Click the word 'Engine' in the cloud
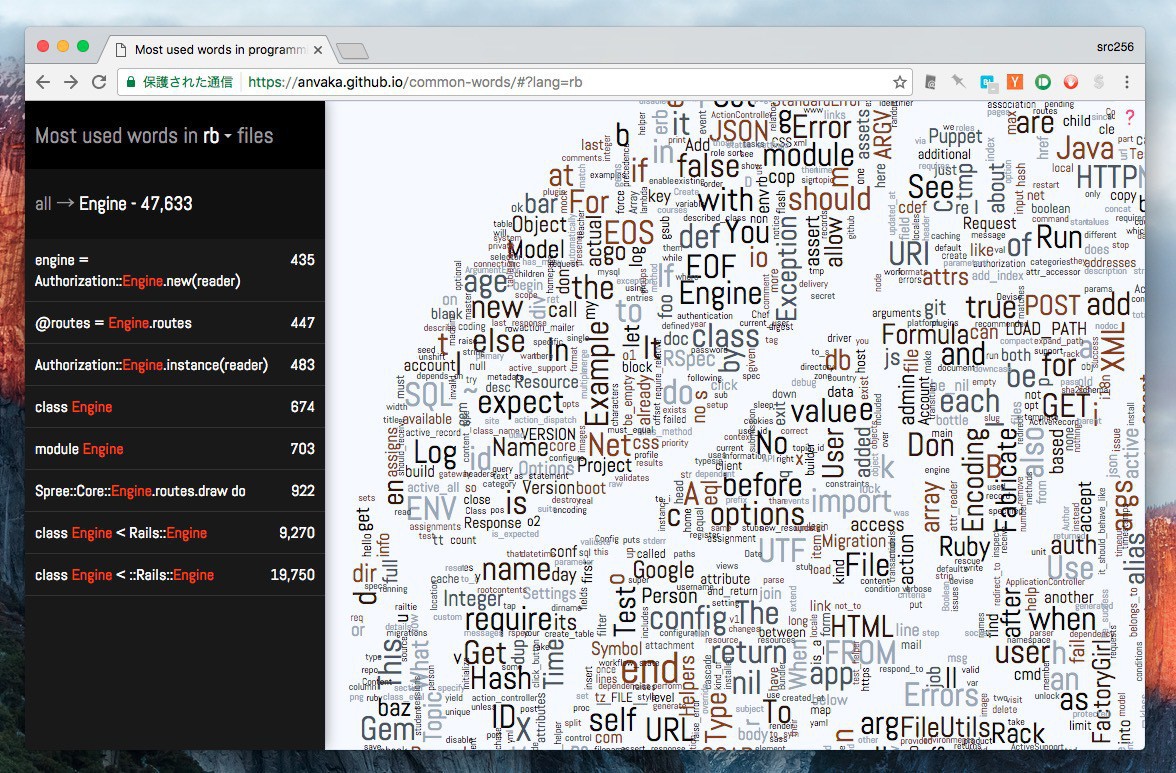This screenshot has width=1176, height=773. [720, 295]
